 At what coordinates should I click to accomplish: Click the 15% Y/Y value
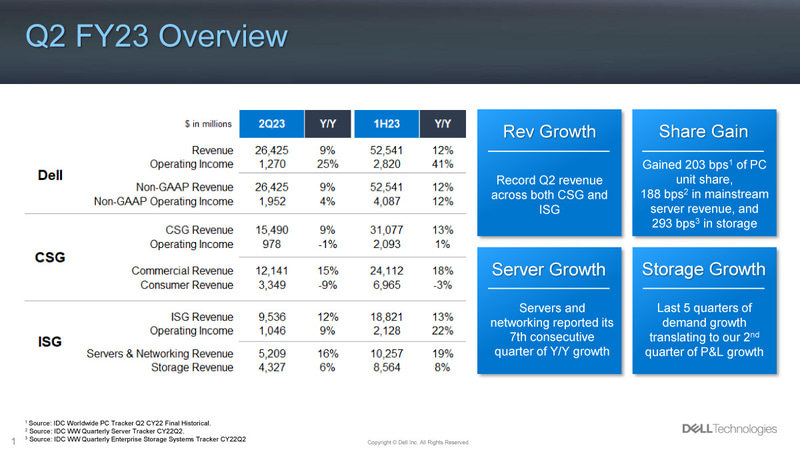click(x=328, y=271)
